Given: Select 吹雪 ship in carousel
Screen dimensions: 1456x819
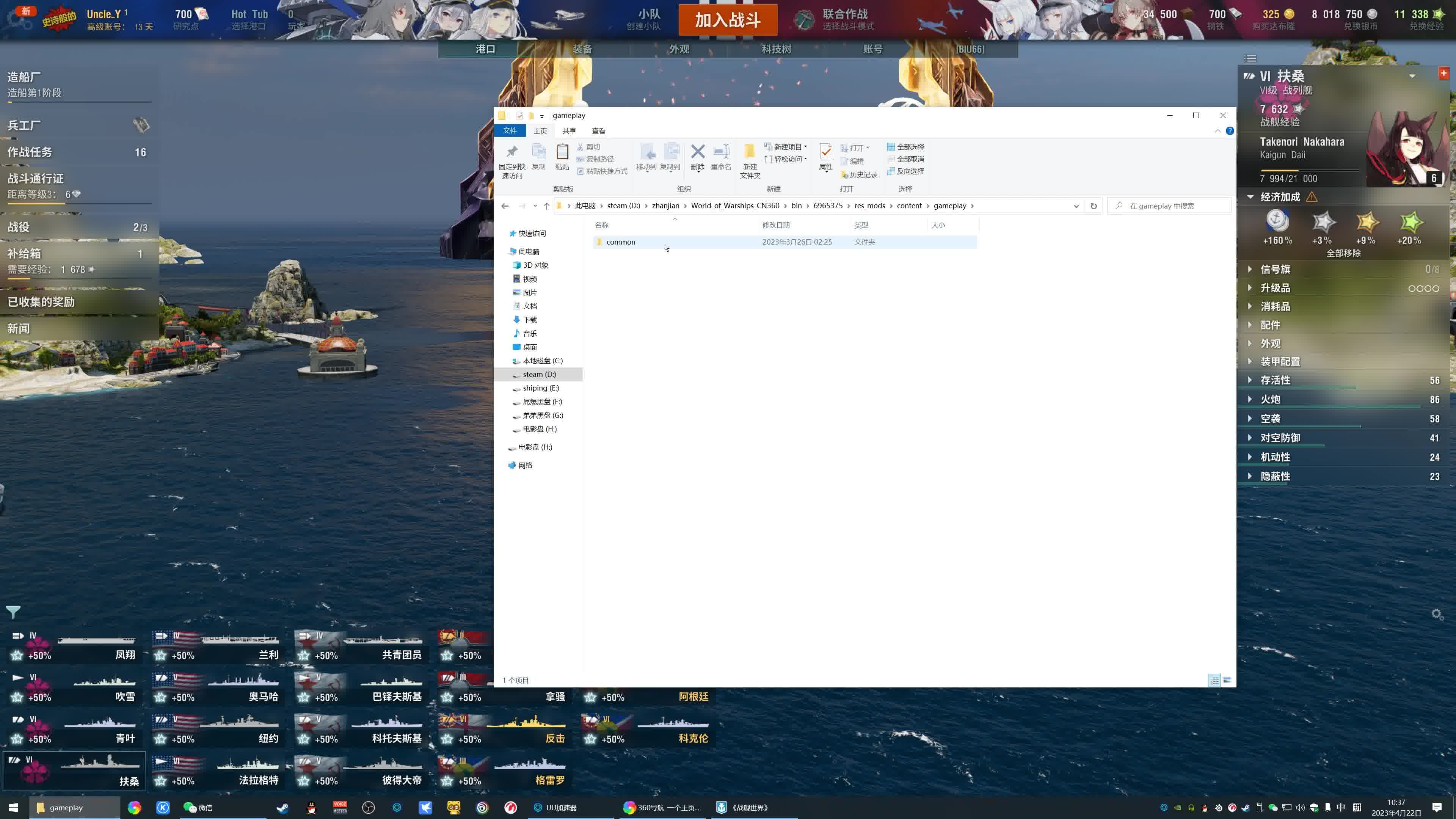Looking at the screenshot, I should pyautogui.click(x=74, y=688).
